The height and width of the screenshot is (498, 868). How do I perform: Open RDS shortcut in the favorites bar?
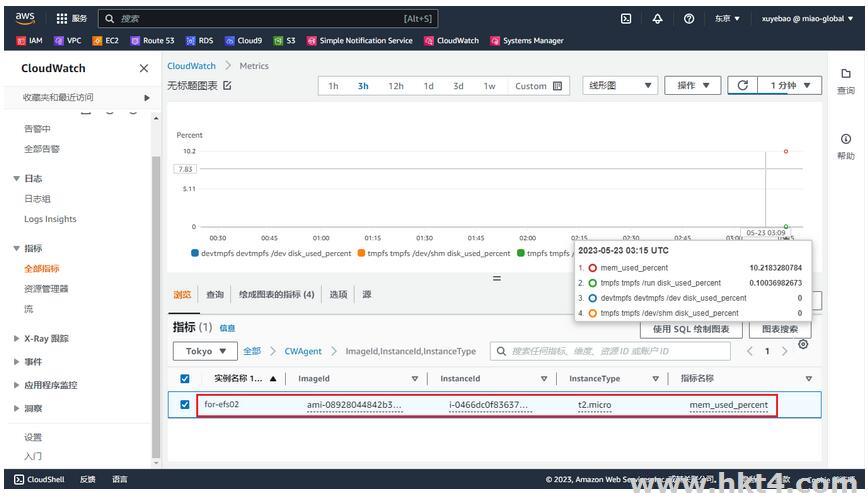(199, 40)
